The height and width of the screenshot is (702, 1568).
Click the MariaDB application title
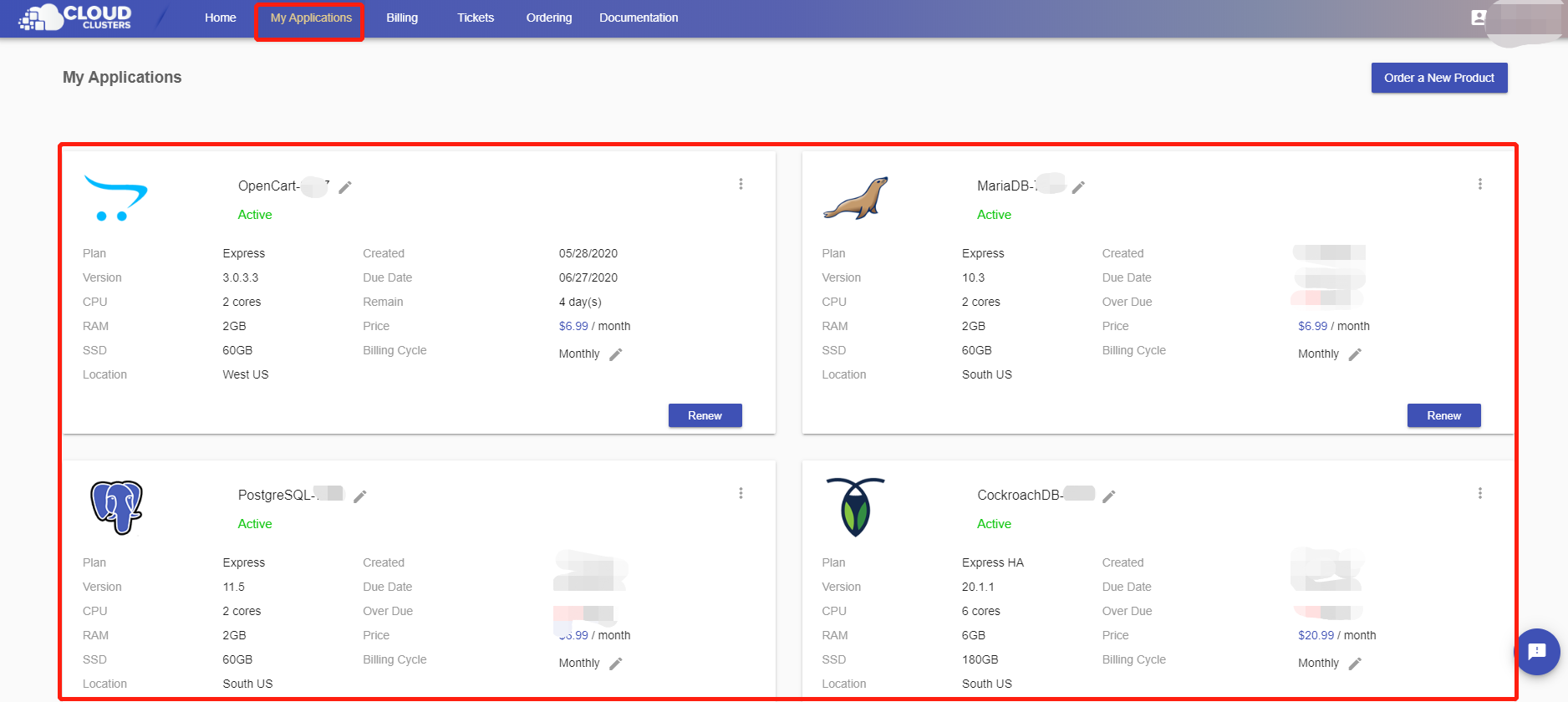1007,186
